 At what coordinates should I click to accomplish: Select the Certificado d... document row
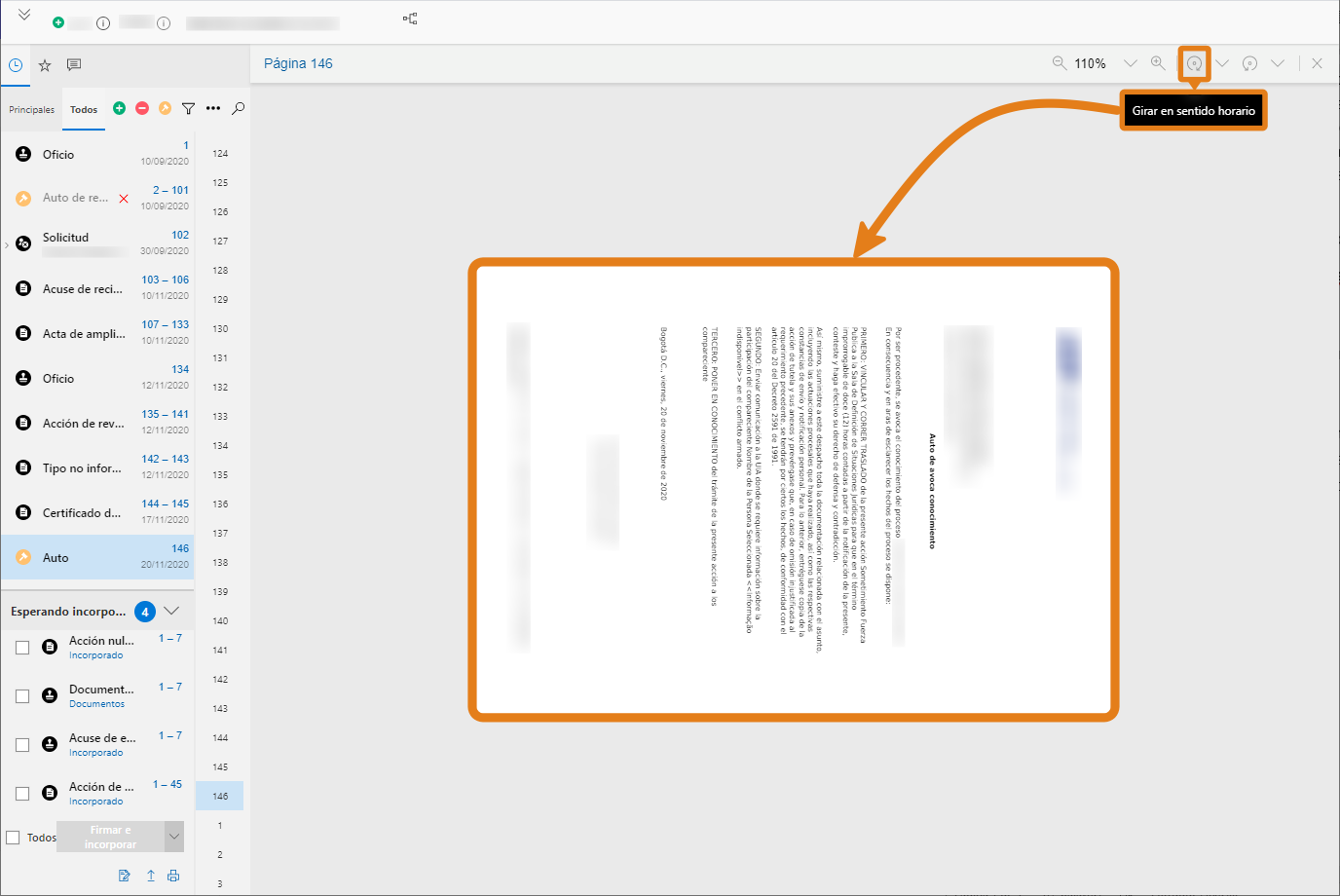tap(97, 512)
